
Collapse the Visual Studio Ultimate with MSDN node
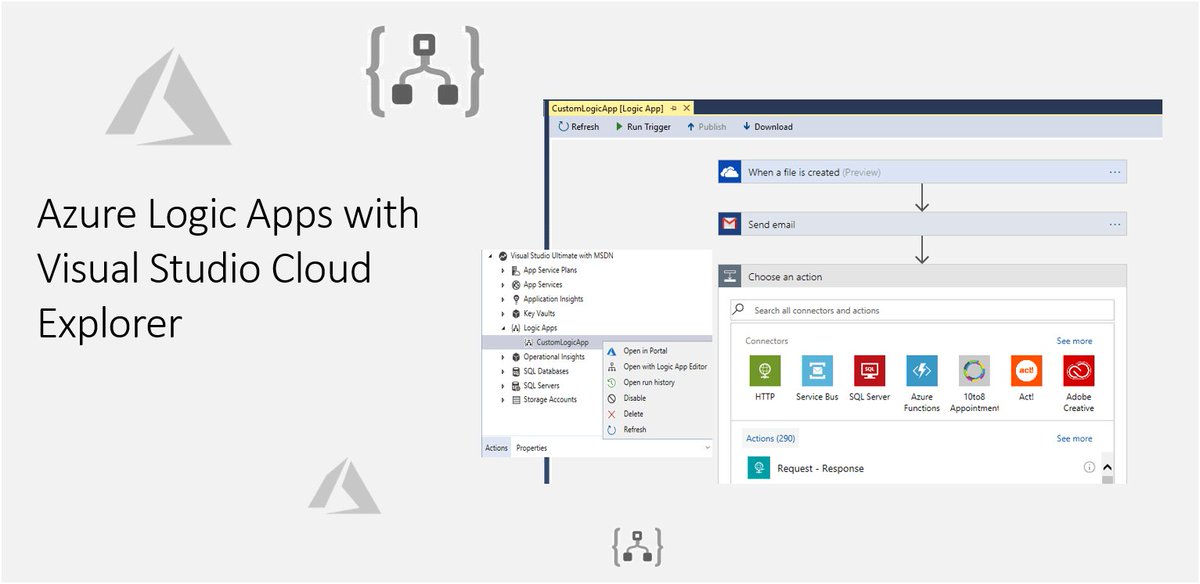(491, 255)
